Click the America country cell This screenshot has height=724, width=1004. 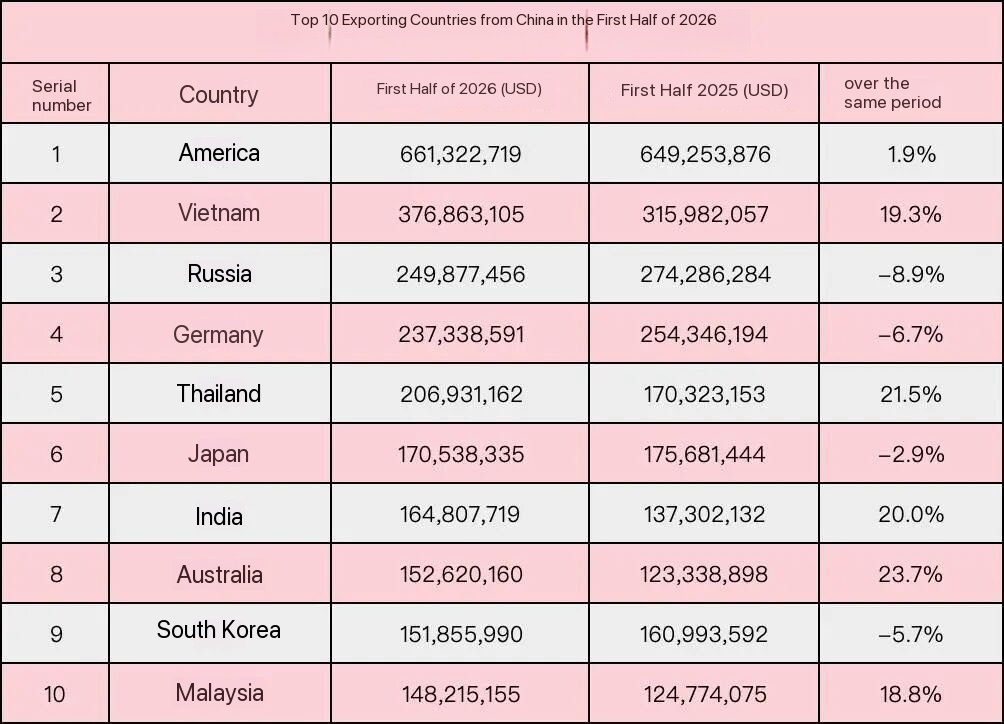(219, 153)
